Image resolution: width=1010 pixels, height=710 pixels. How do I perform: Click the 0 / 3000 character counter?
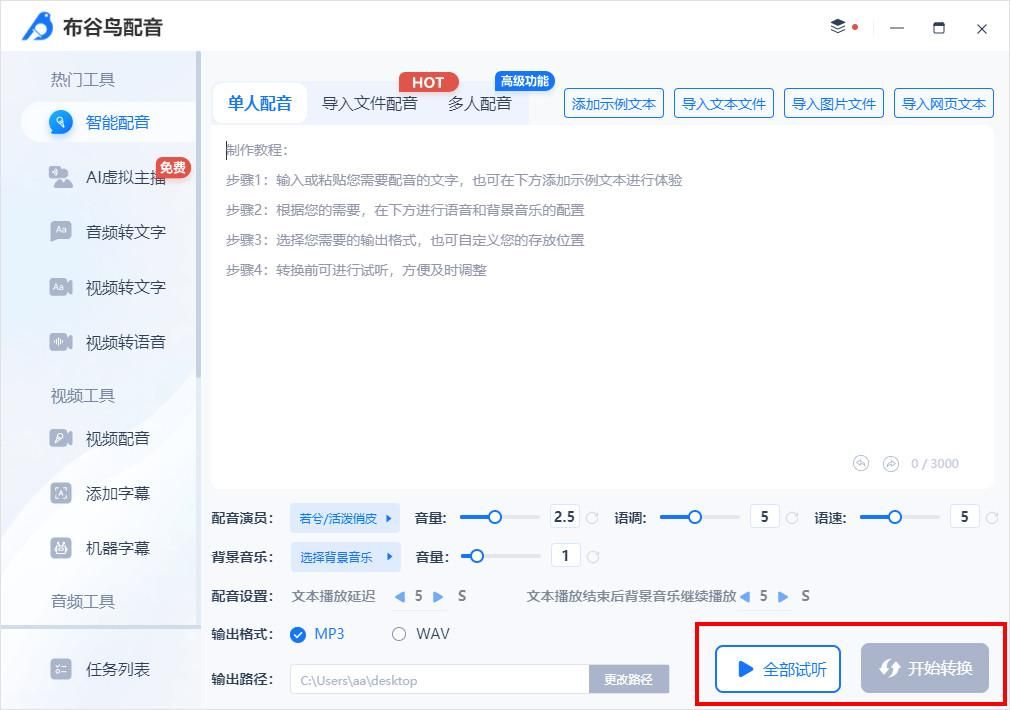(935, 464)
